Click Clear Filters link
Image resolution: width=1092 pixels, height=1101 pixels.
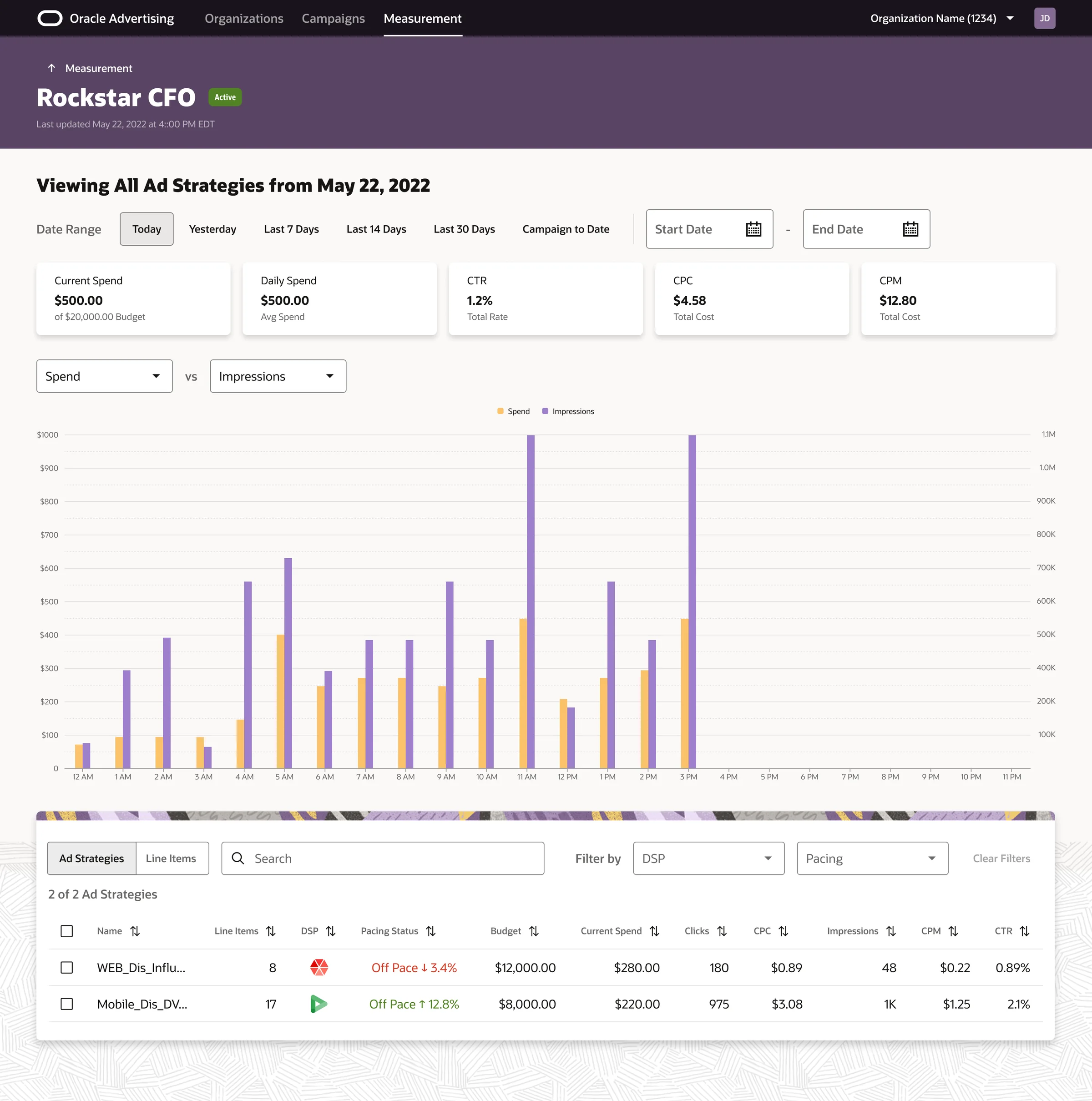1001,858
